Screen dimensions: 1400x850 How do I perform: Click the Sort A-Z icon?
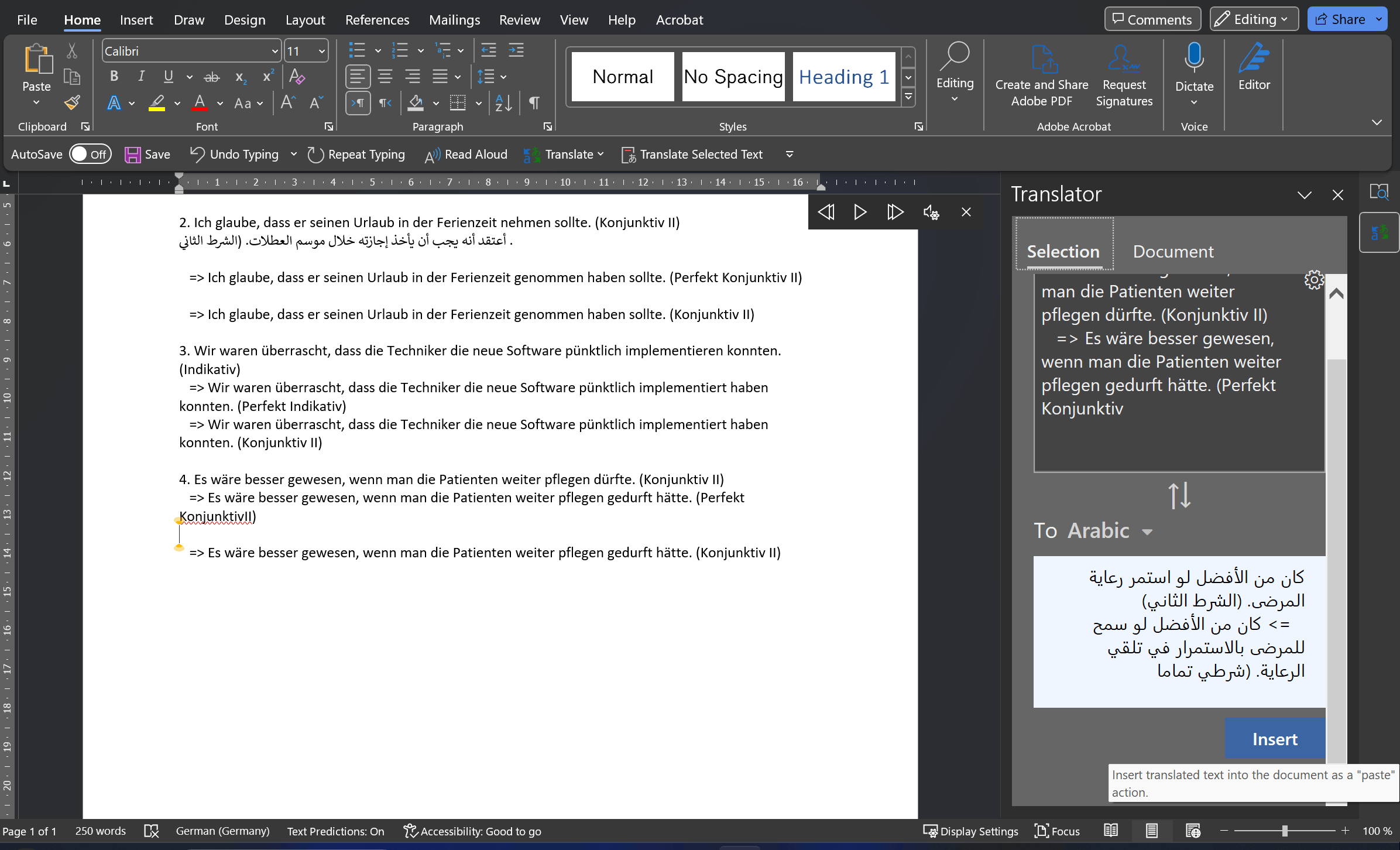[x=503, y=103]
